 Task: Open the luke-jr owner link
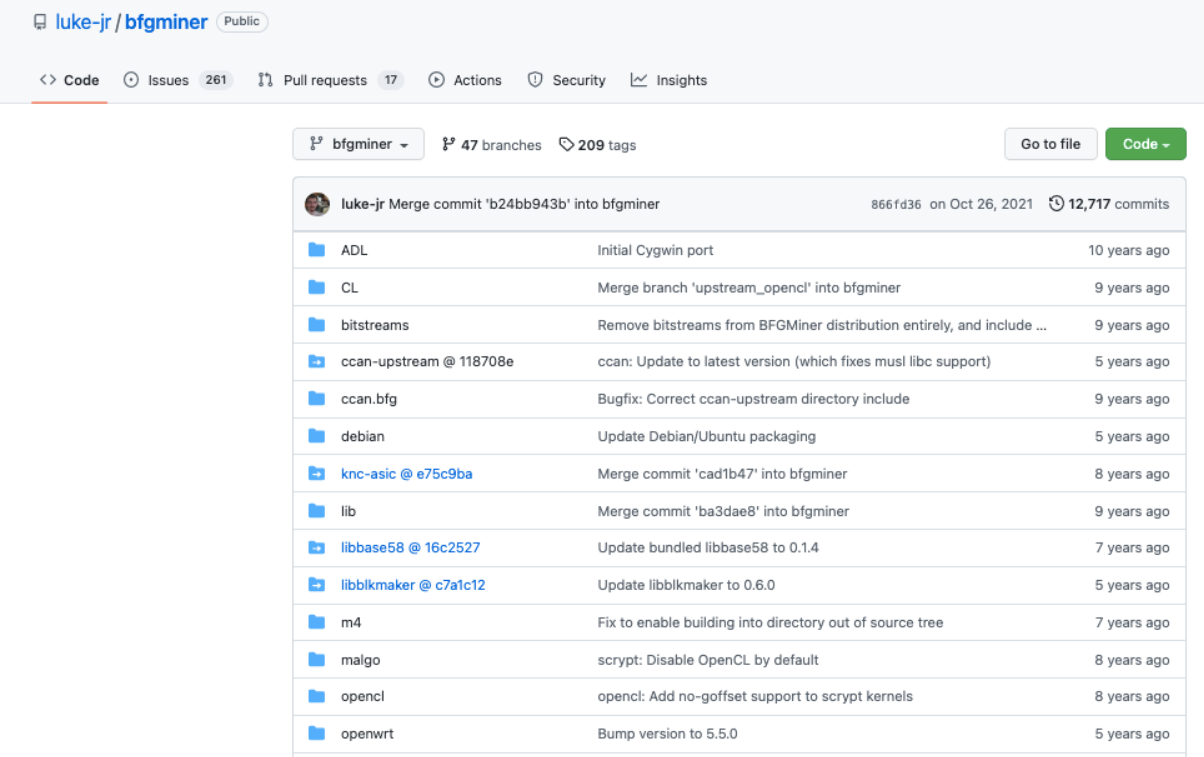coord(83,22)
